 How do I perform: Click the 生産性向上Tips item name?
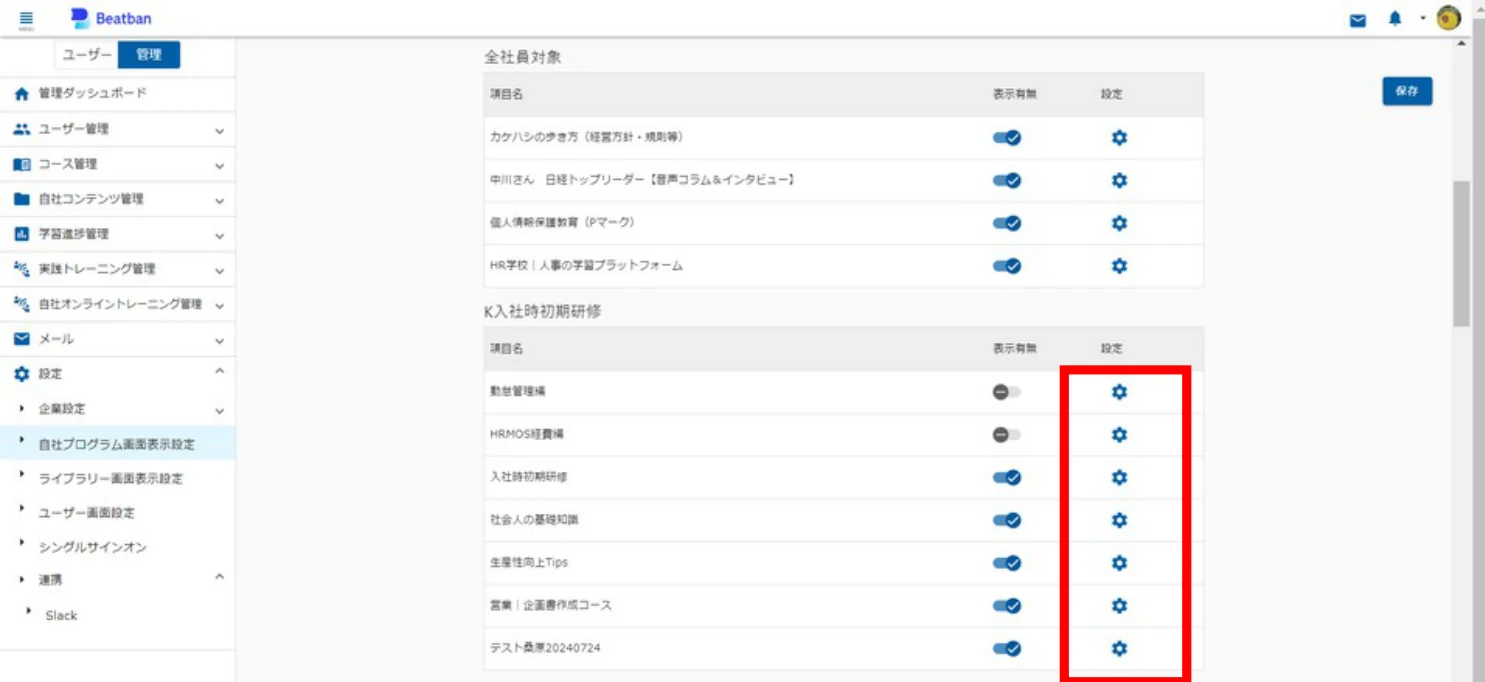pos(529,563)
